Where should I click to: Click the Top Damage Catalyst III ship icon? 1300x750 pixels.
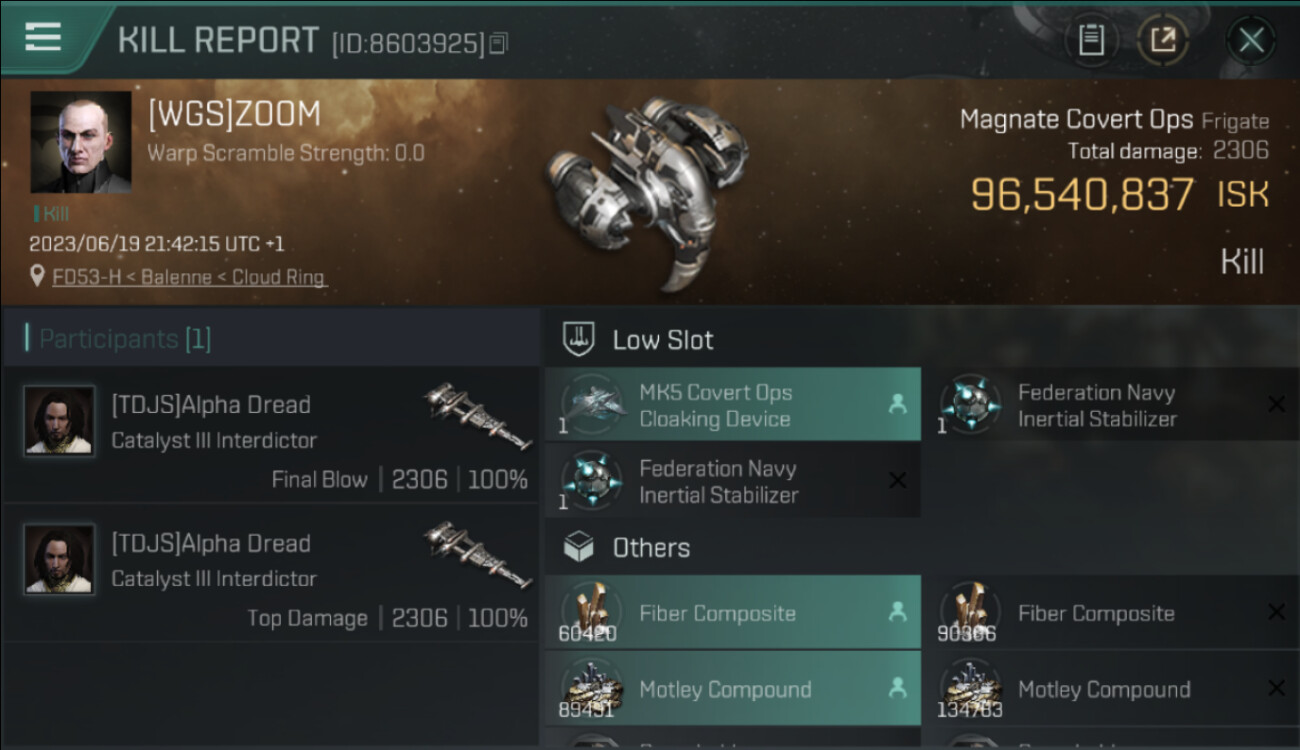tap(476, 553)
